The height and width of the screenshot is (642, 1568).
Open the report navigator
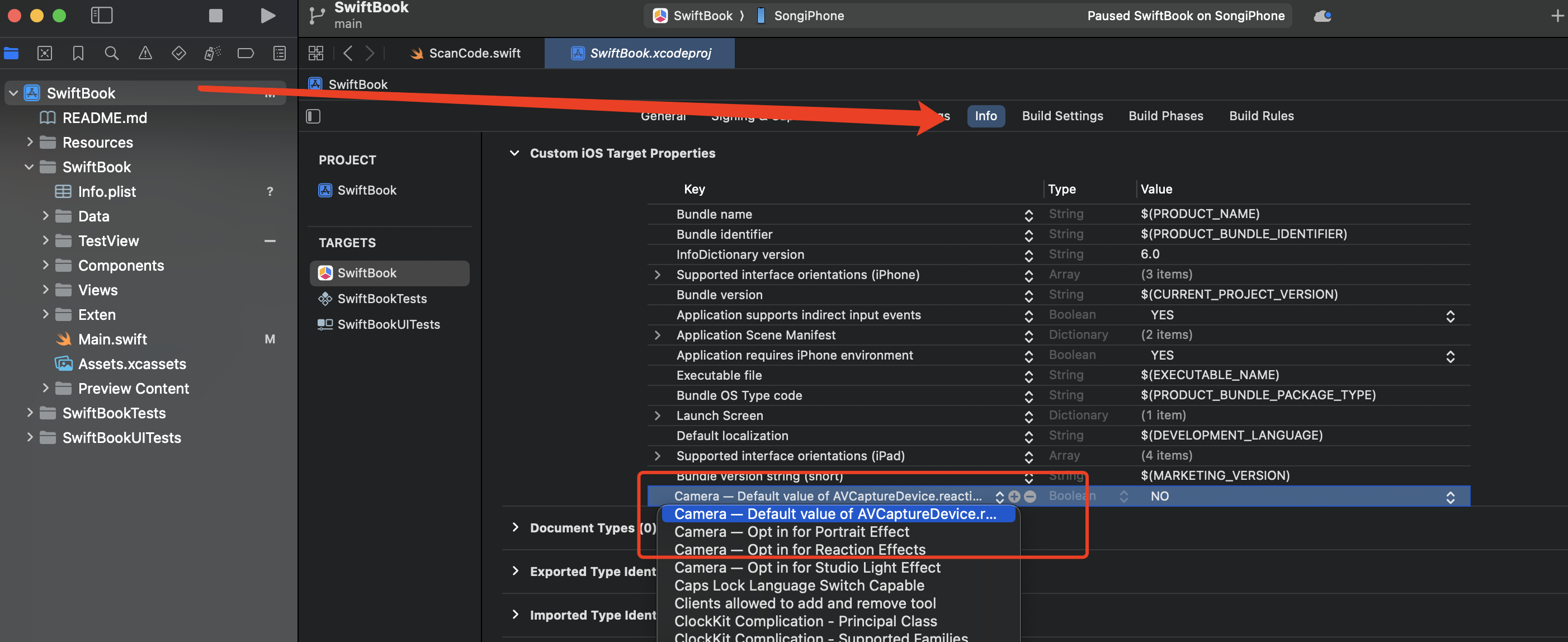(x=280, y=53)
